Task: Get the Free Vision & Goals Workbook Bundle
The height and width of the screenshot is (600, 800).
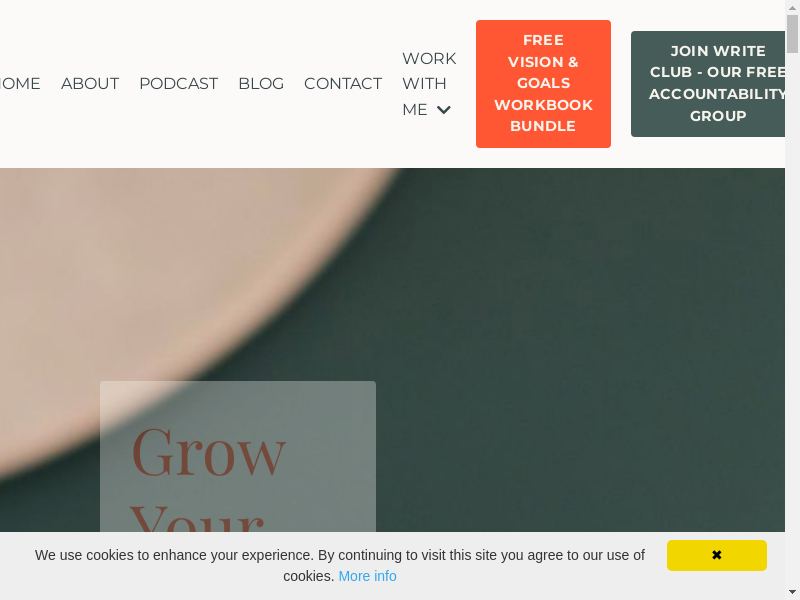Action: click(543, 84)
